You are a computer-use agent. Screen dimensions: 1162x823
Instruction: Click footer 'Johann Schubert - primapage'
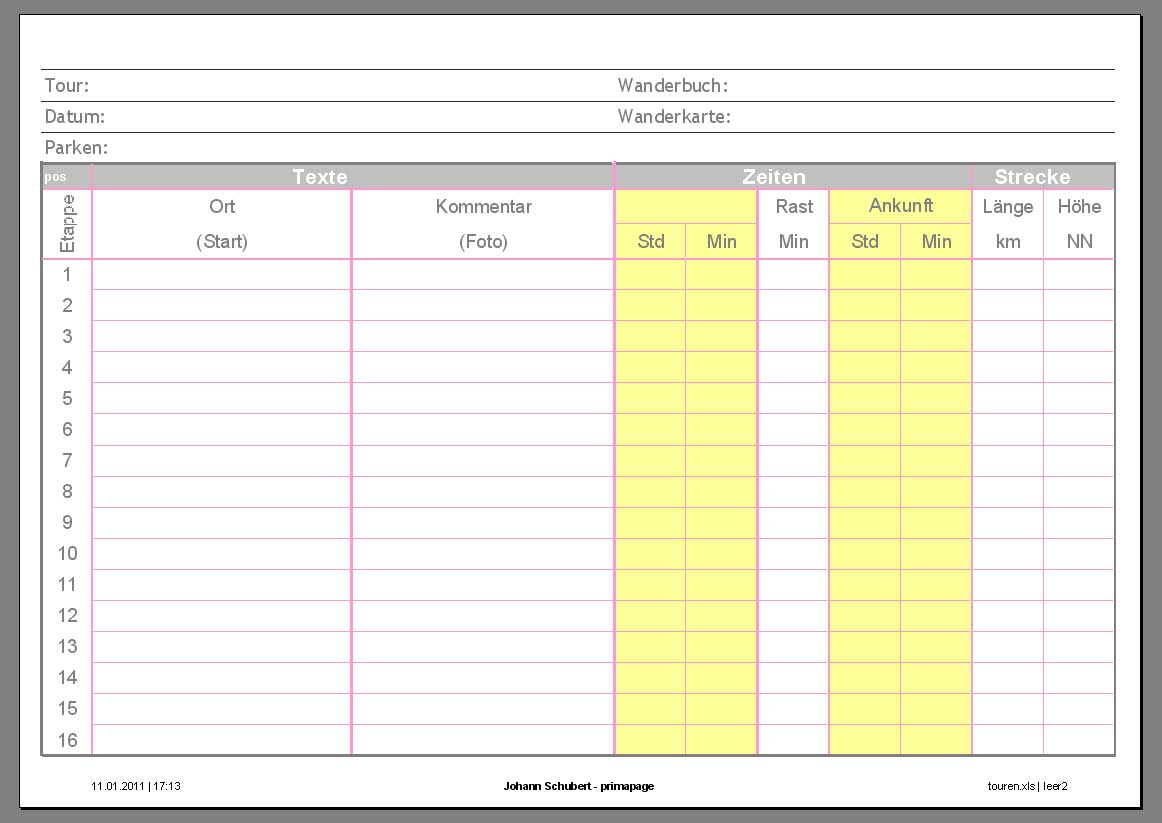point(579,786)
